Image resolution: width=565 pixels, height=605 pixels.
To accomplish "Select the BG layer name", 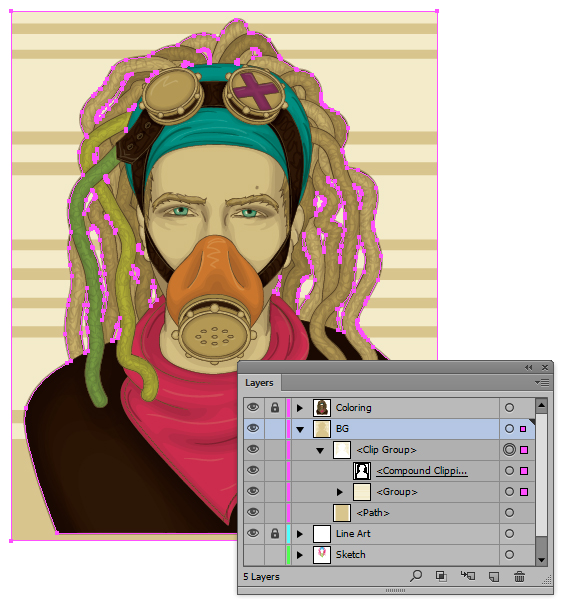I will pos(342,429).
